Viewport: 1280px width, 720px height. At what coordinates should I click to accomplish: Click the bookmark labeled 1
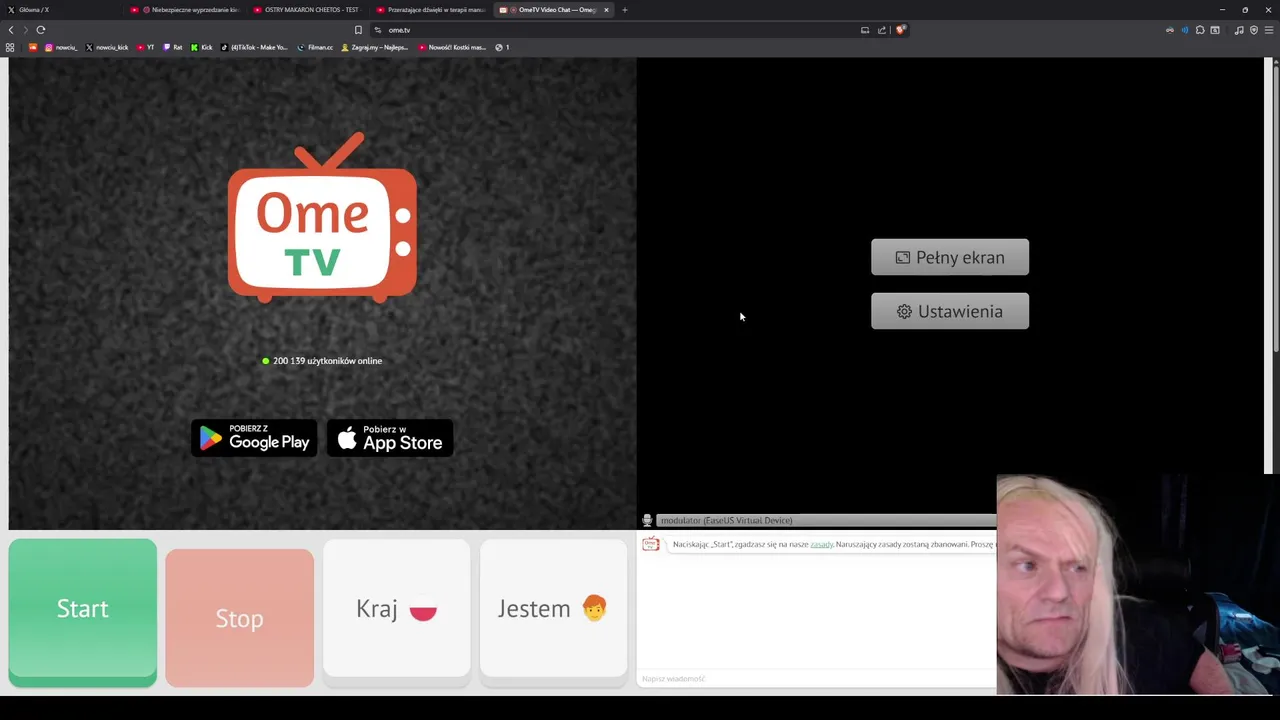click(x=503, y=47)
